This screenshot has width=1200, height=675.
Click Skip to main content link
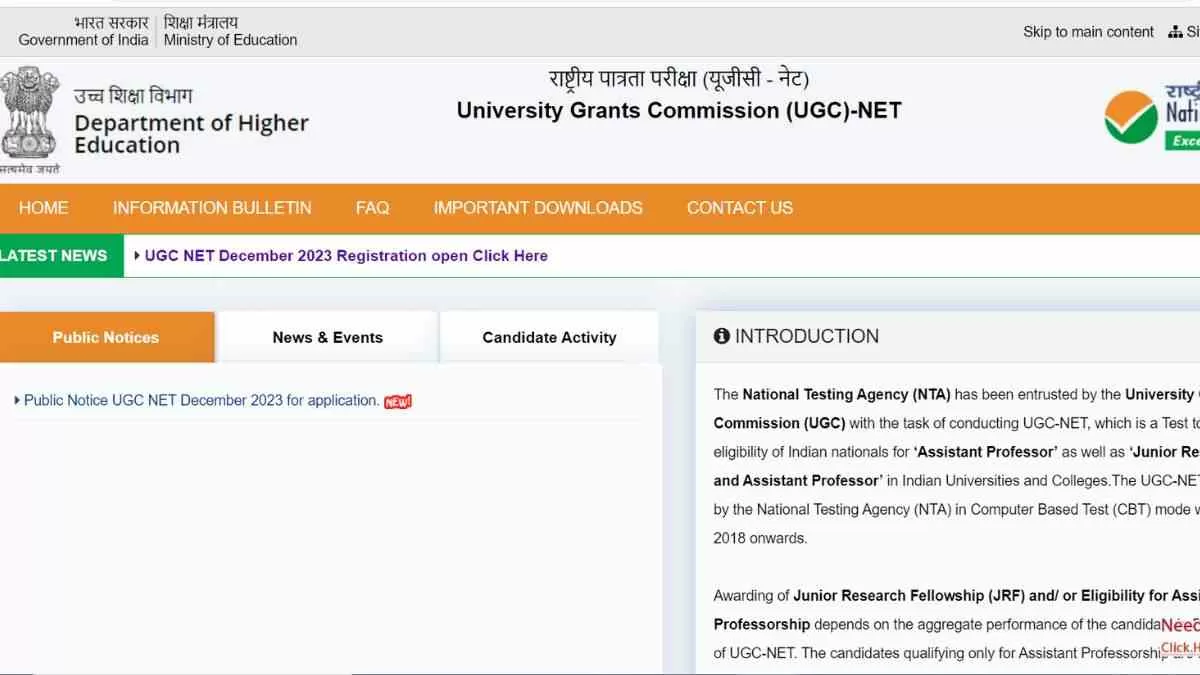tap(1088, 32)
